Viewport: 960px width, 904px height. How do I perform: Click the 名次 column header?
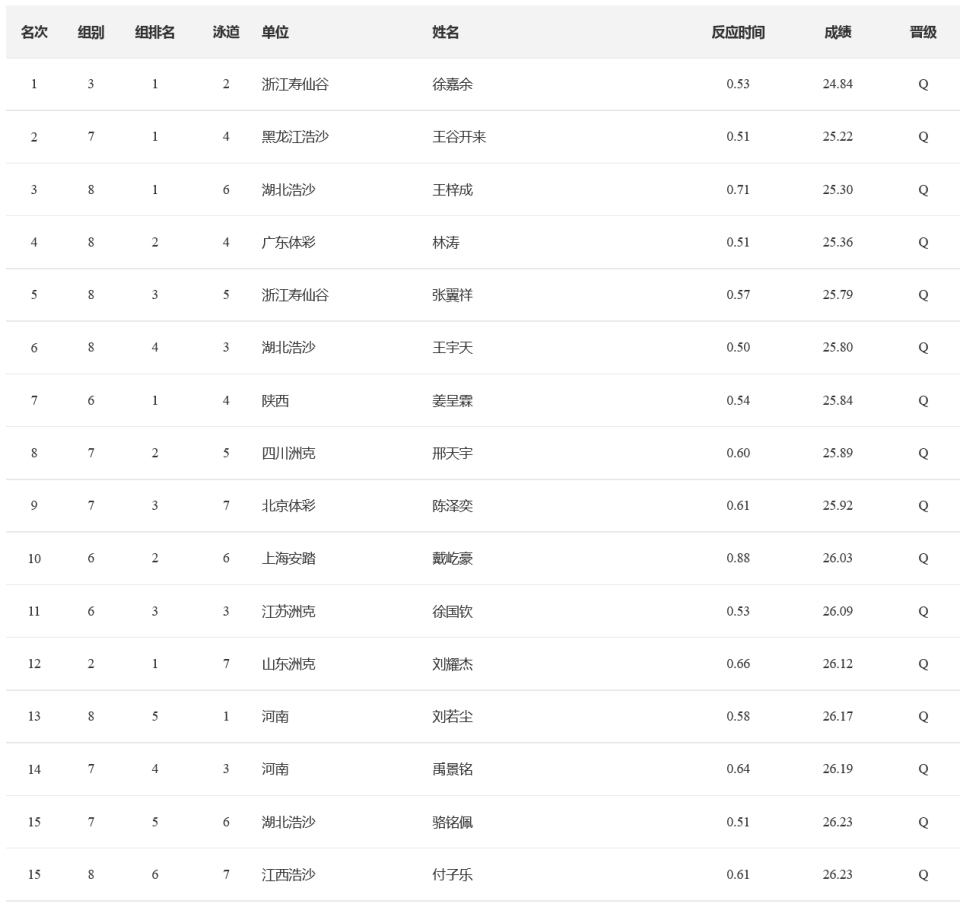[x=34, y=32]
